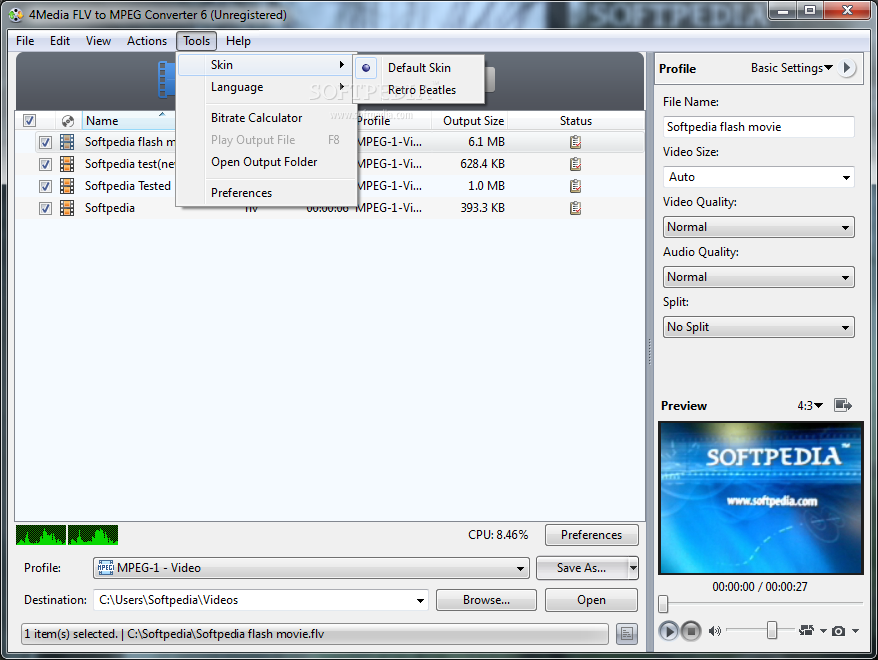
Task: Click the CPU usage graph
Action: coord(67,535)
